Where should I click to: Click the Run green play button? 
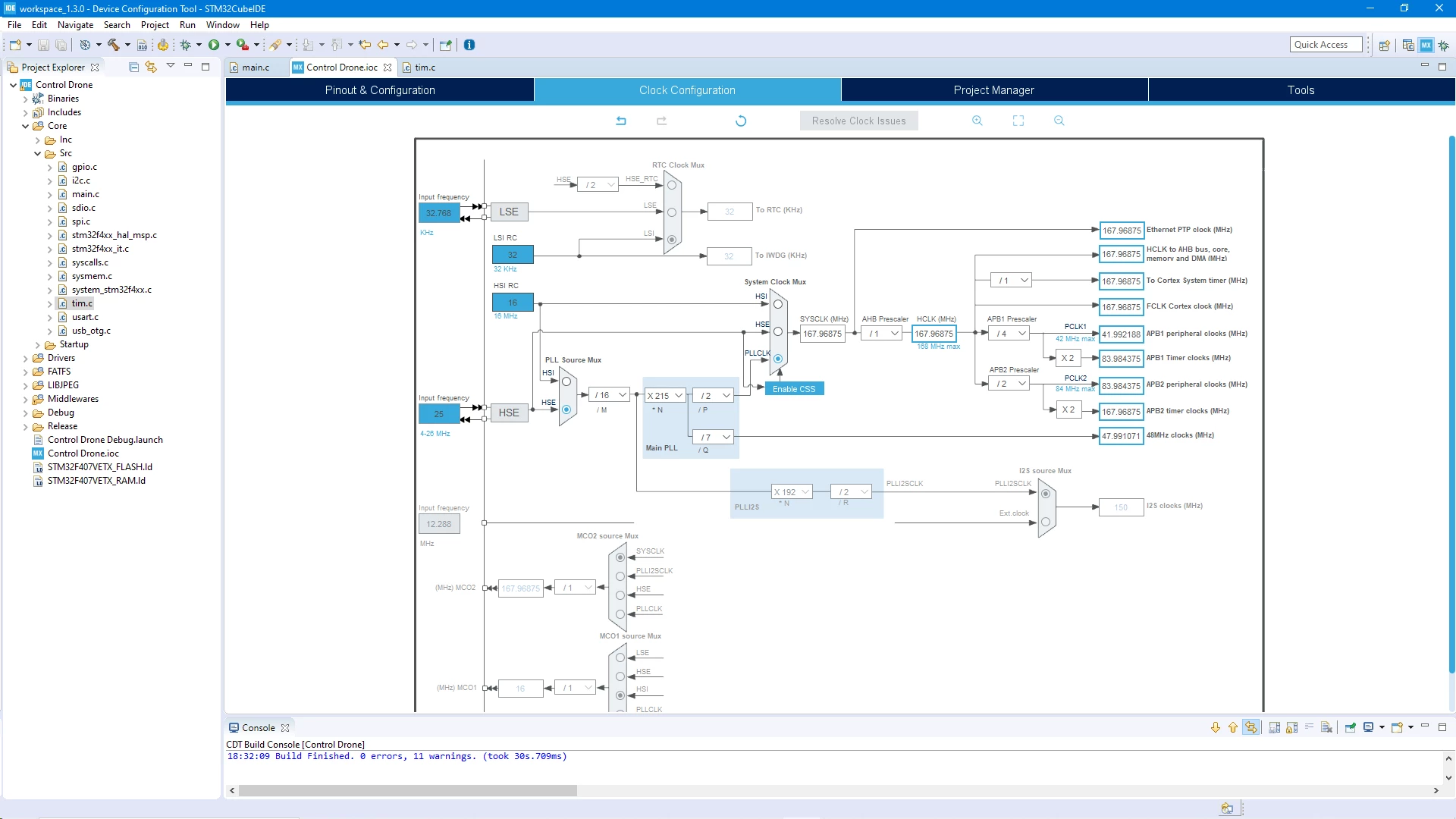(214, 45)
